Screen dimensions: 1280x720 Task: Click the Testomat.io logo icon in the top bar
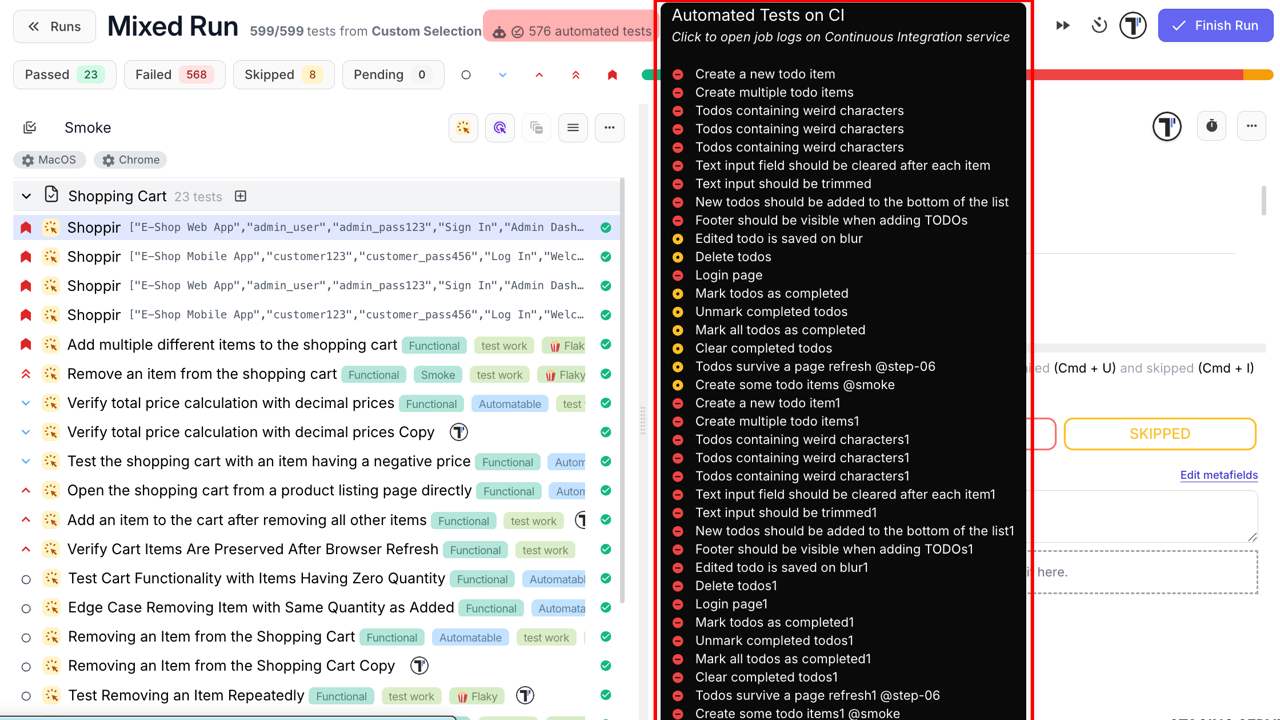pos(1133,25)
